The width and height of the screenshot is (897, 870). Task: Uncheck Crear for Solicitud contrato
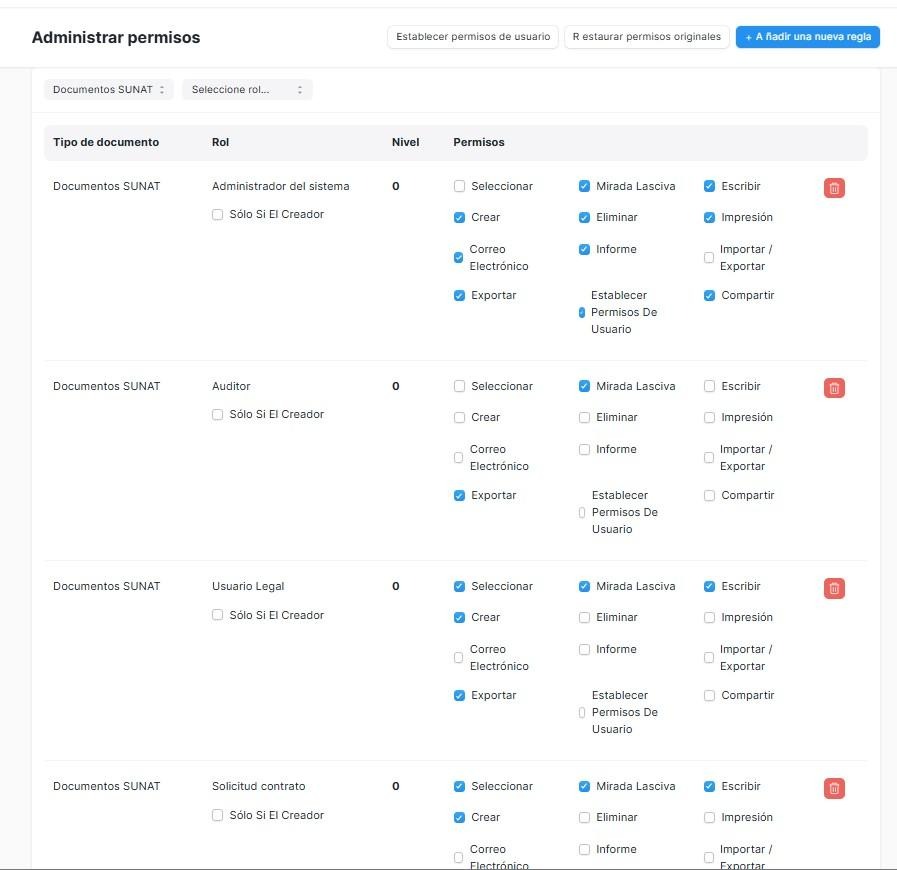coord(460,817)
